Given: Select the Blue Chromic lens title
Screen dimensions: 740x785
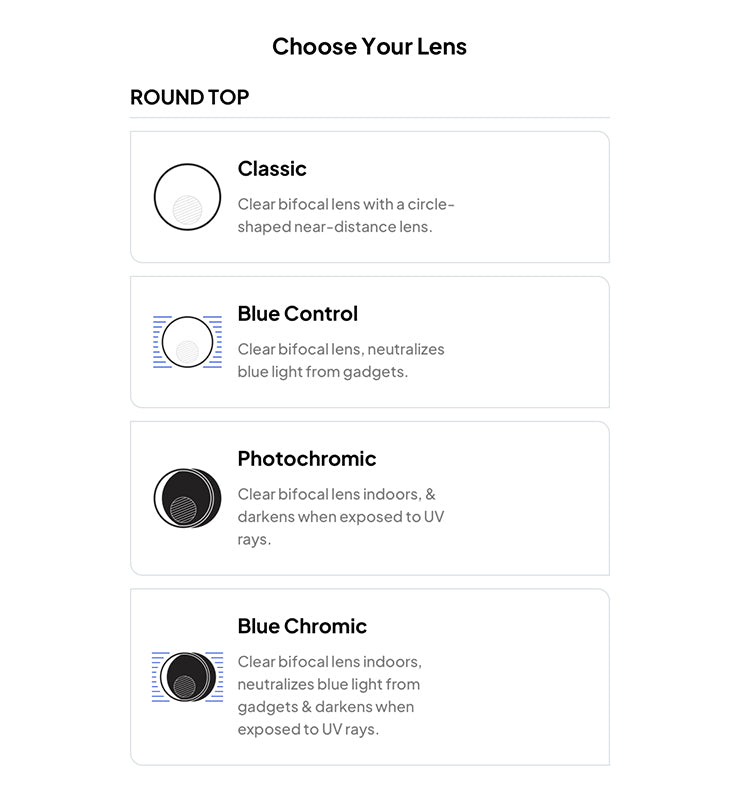Looking at the screenshot, I should (x=302, y=626).
